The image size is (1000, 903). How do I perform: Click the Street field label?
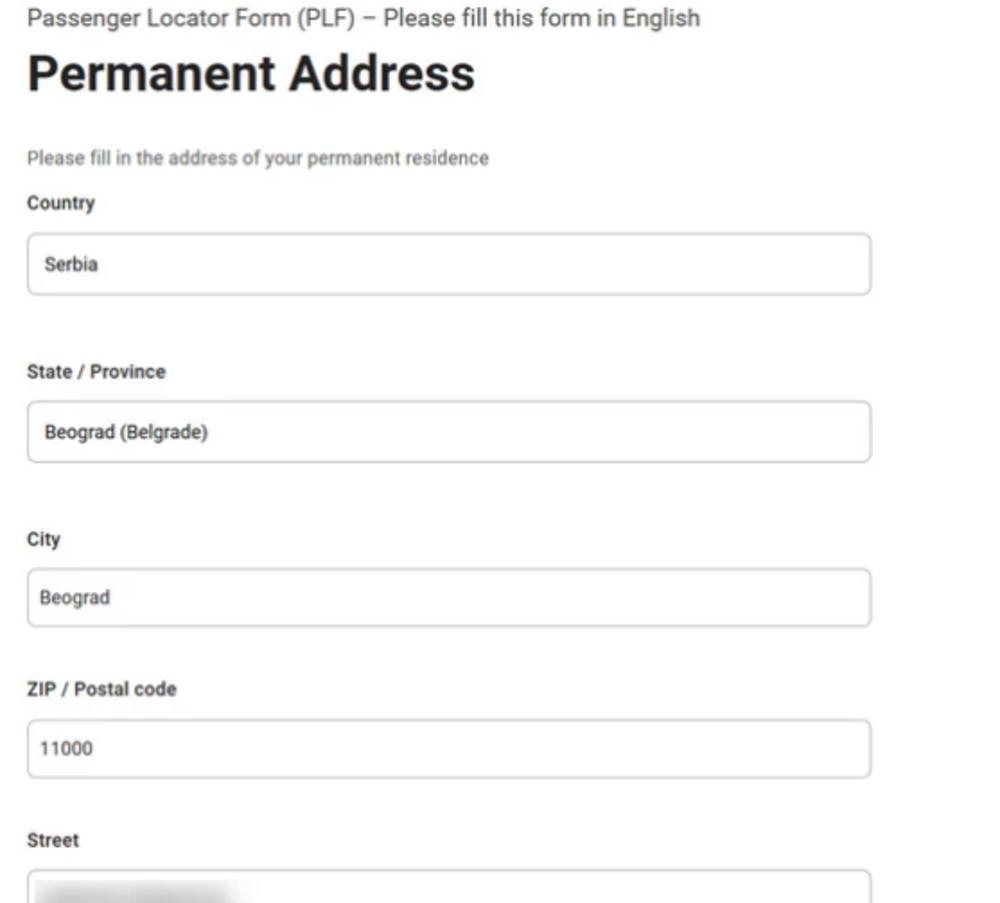click(53, 841)
